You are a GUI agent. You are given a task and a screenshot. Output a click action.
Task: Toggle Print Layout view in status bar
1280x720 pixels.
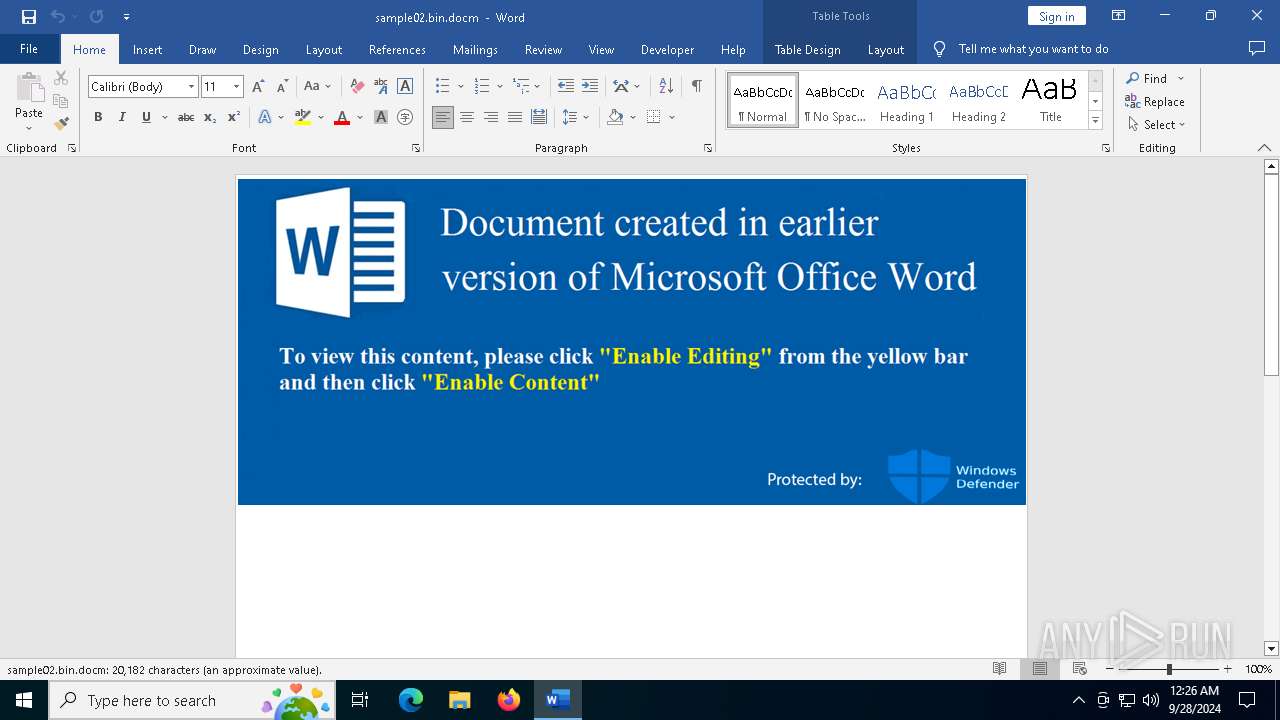click(1039, 669)
